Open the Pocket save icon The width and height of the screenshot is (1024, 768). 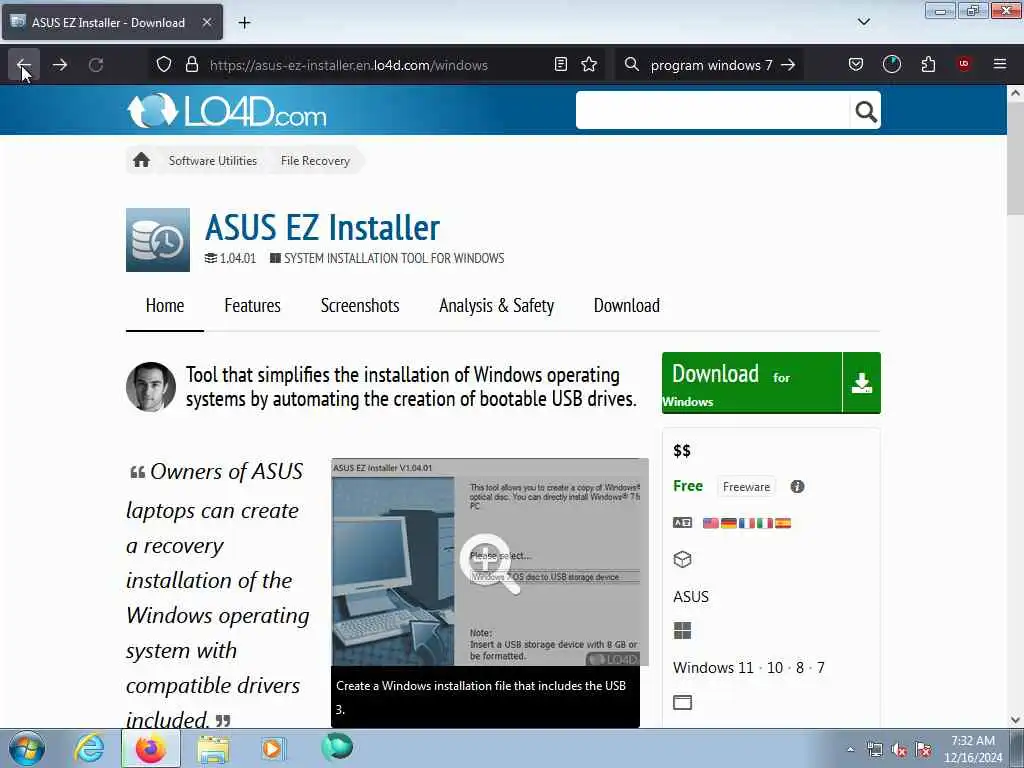point(856,65)
